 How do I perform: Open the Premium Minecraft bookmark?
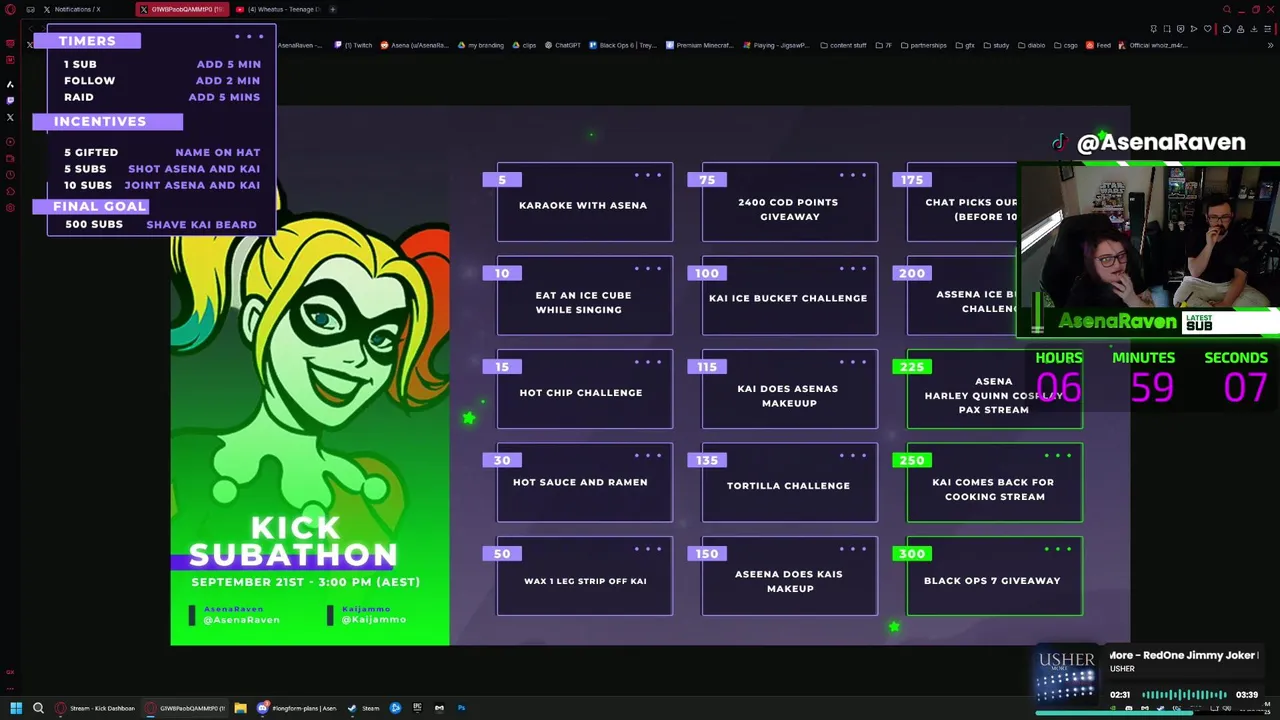click(x=699, y=45)
